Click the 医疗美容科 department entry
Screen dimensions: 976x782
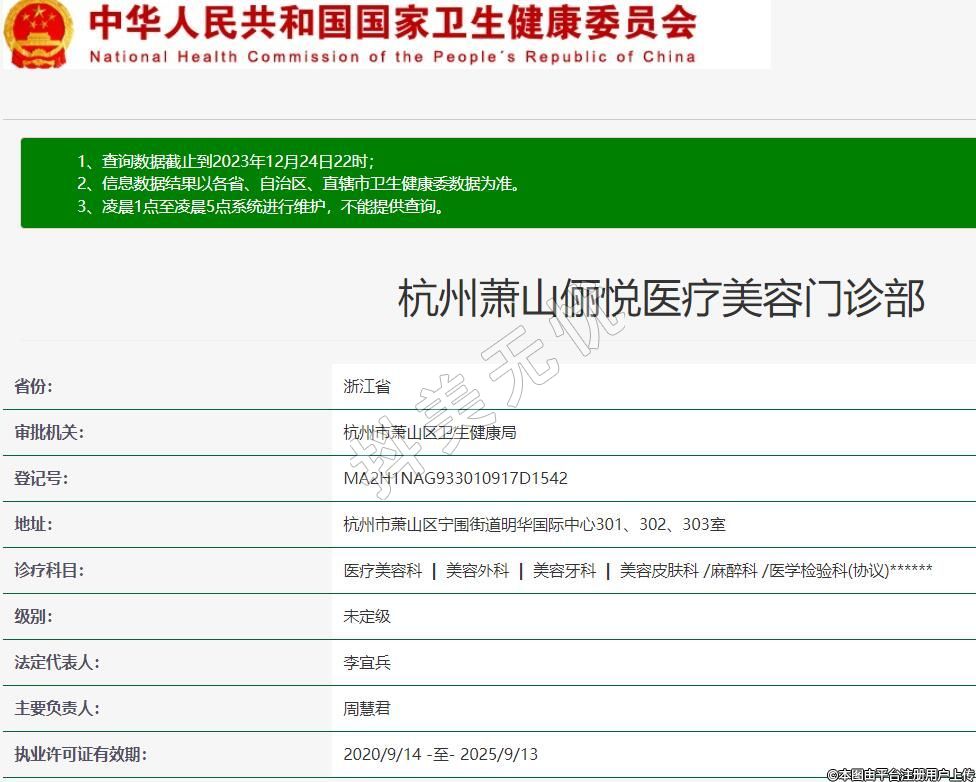coord(383,570)
